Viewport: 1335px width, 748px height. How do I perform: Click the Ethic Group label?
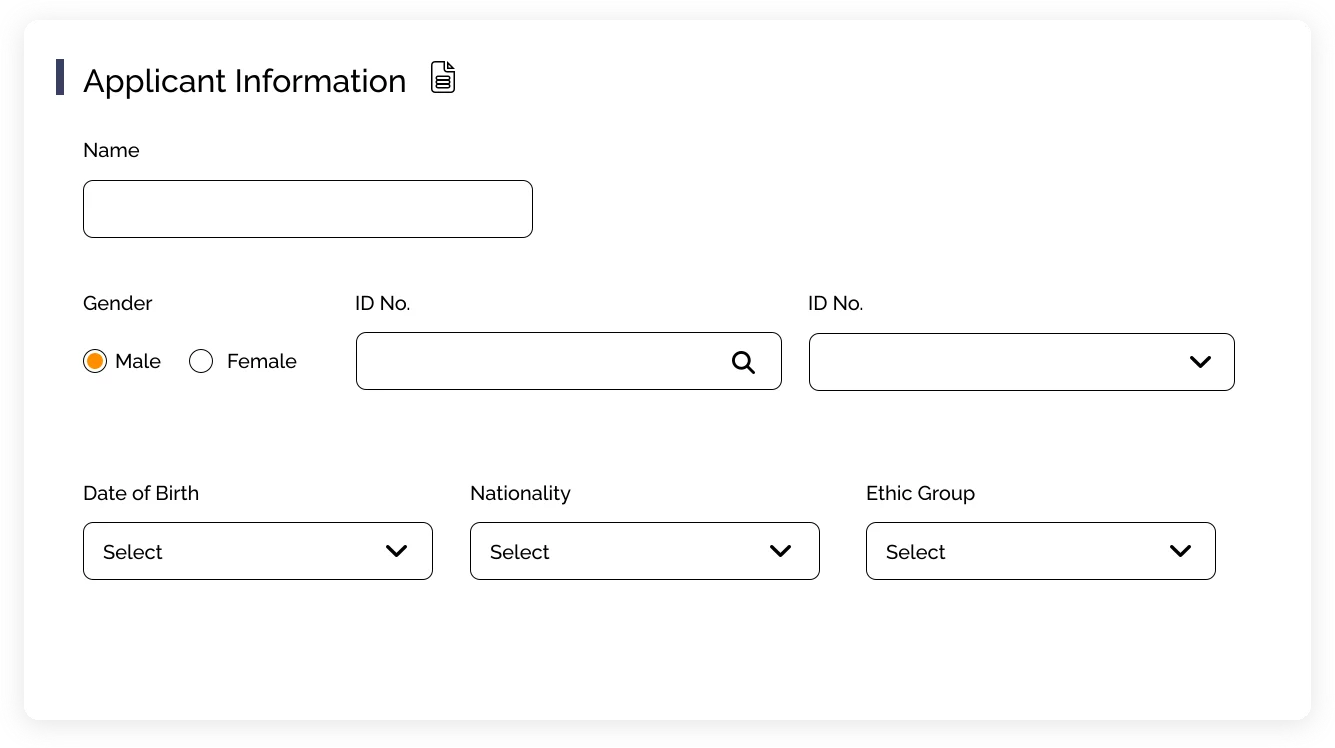coord(920,493)
